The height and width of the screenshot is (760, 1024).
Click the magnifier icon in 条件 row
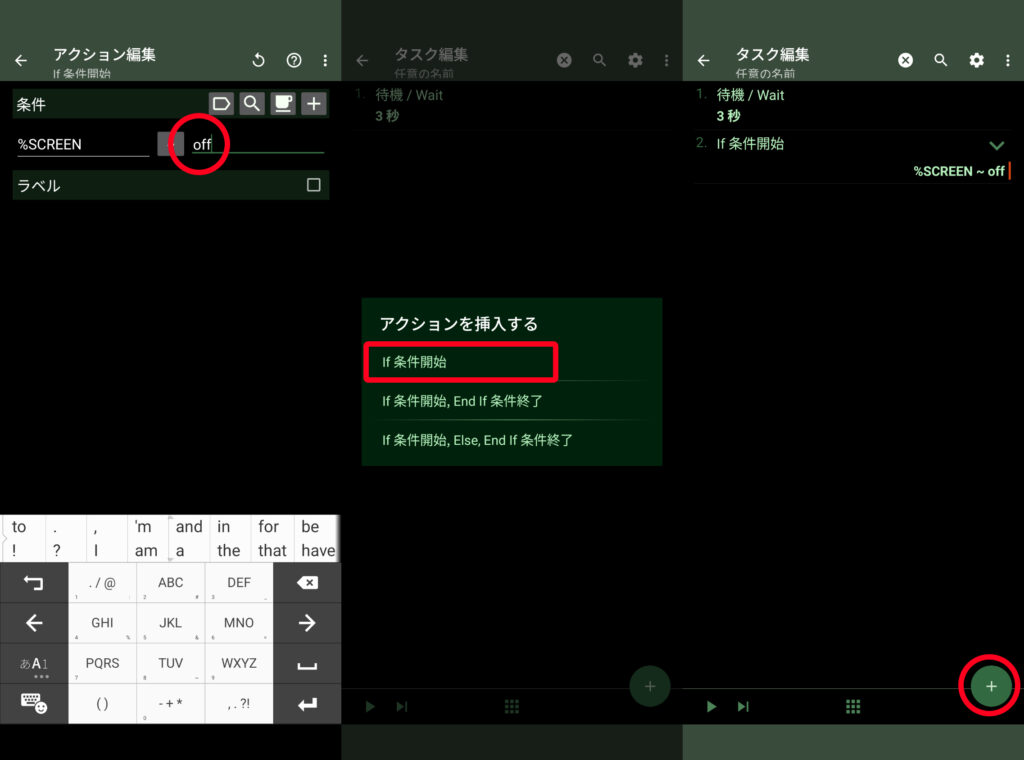tap(252, 104)
